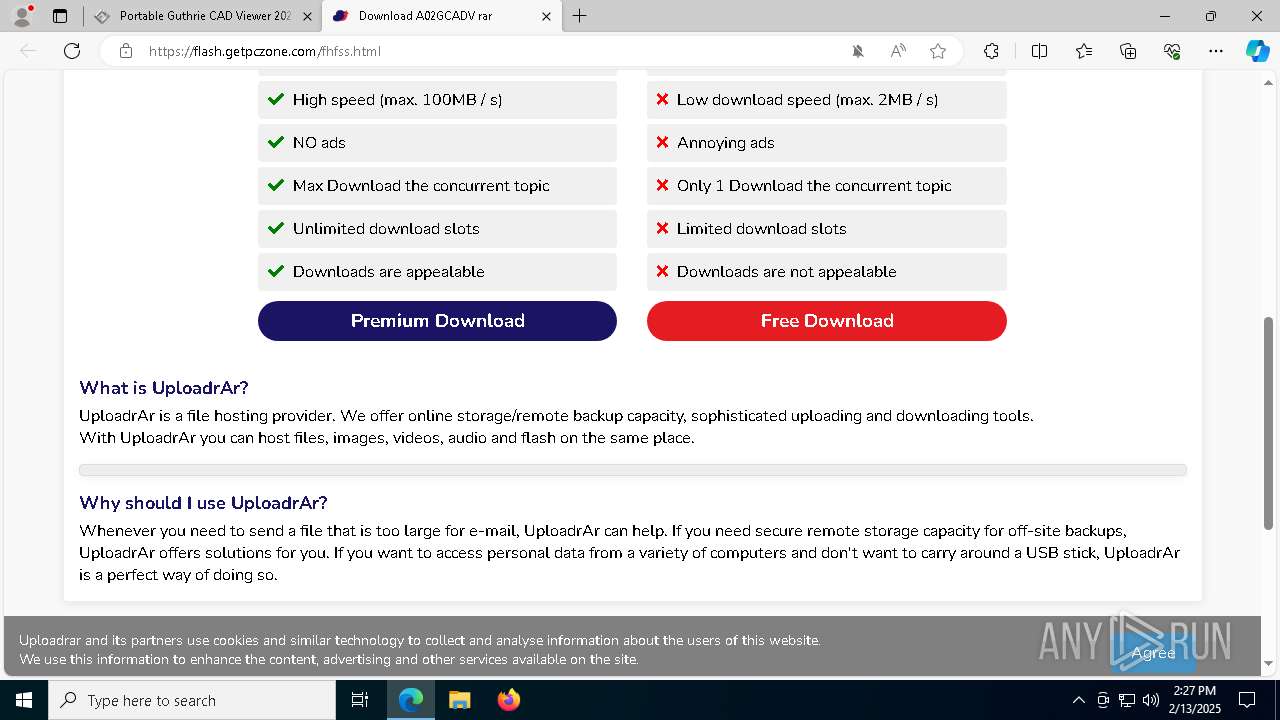Open Browser essentials
The width and height of the screenshot is (1280, 720).
point(1172,51)
